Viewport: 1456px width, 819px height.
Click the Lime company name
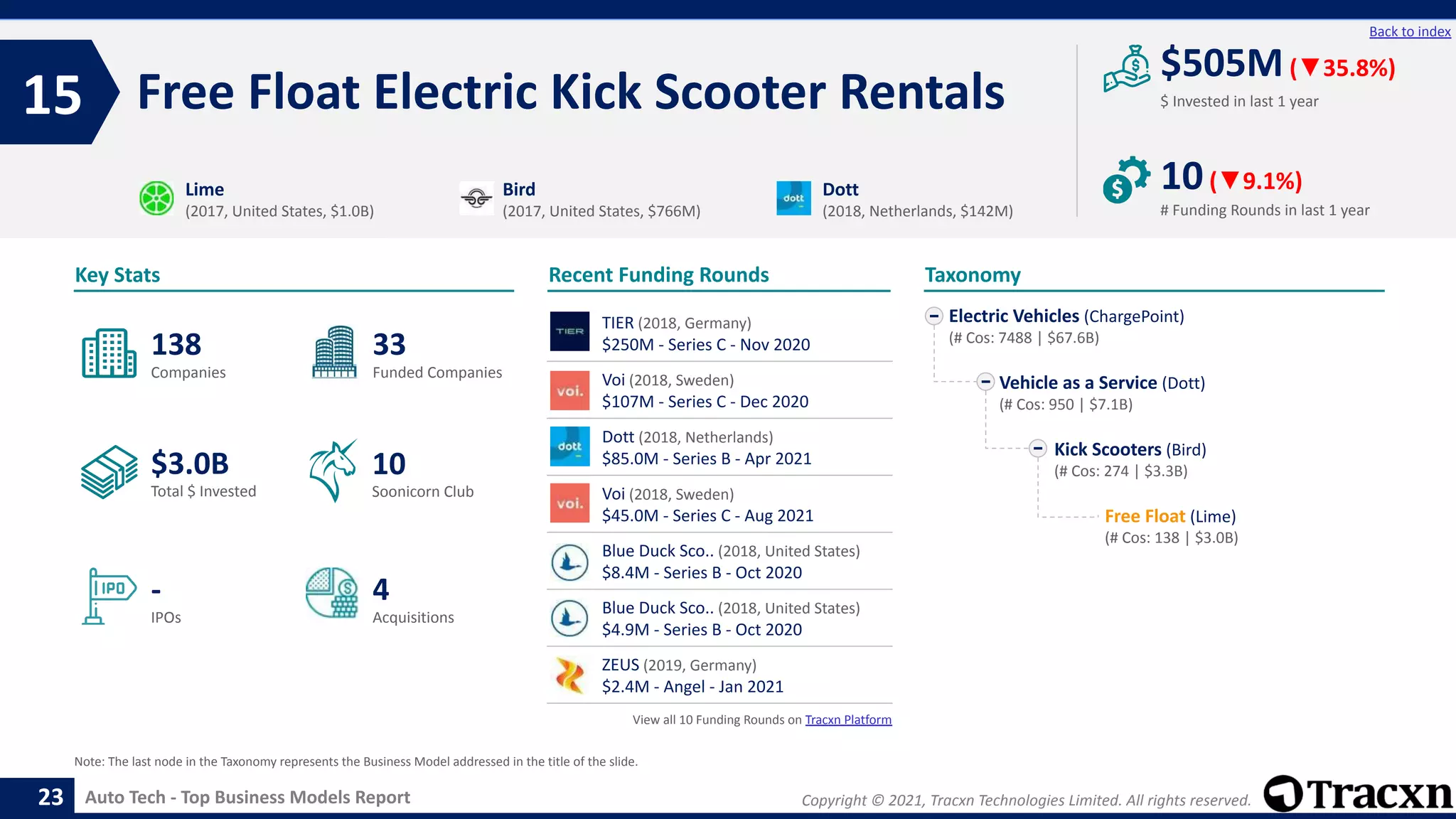pos(205,189)
